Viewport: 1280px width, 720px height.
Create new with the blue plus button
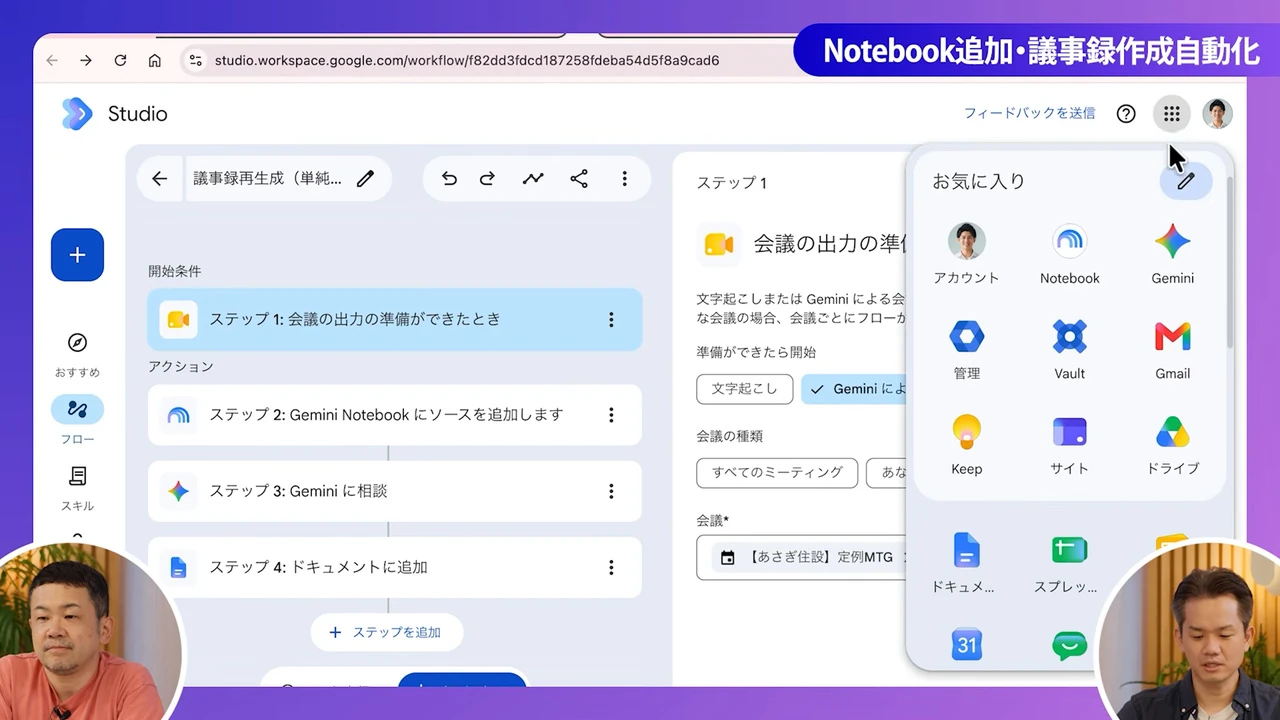77,255
